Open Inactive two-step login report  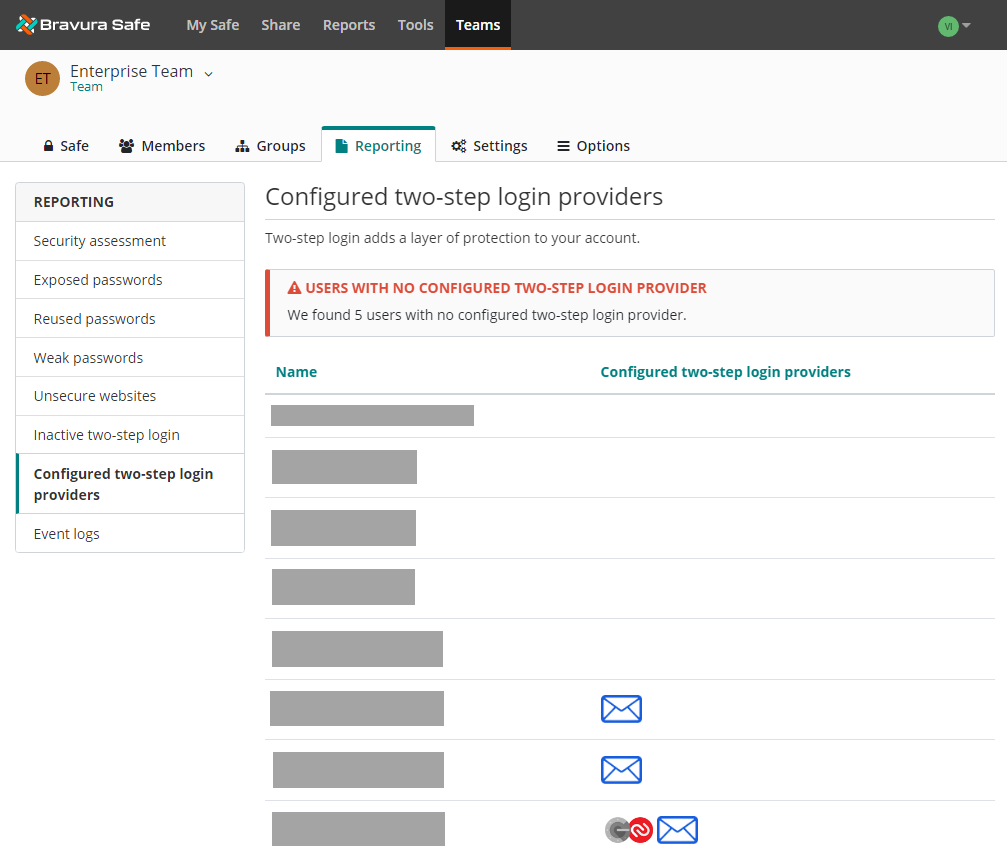point(130,435)
